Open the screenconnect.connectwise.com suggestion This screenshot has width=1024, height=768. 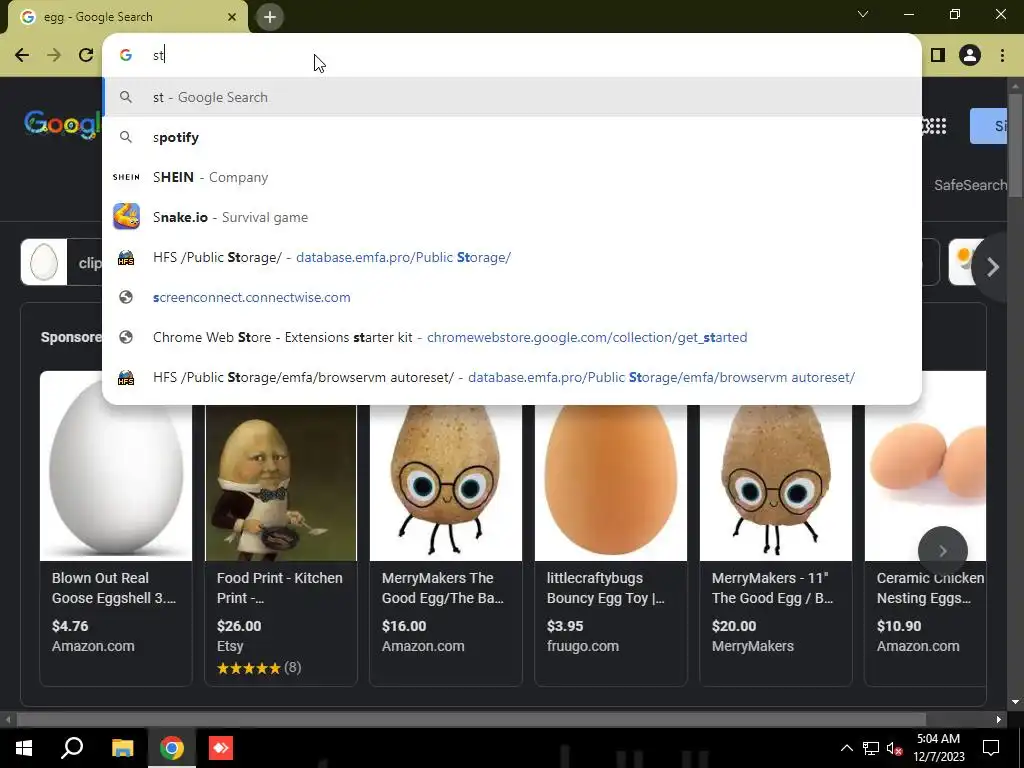point(511,297)
